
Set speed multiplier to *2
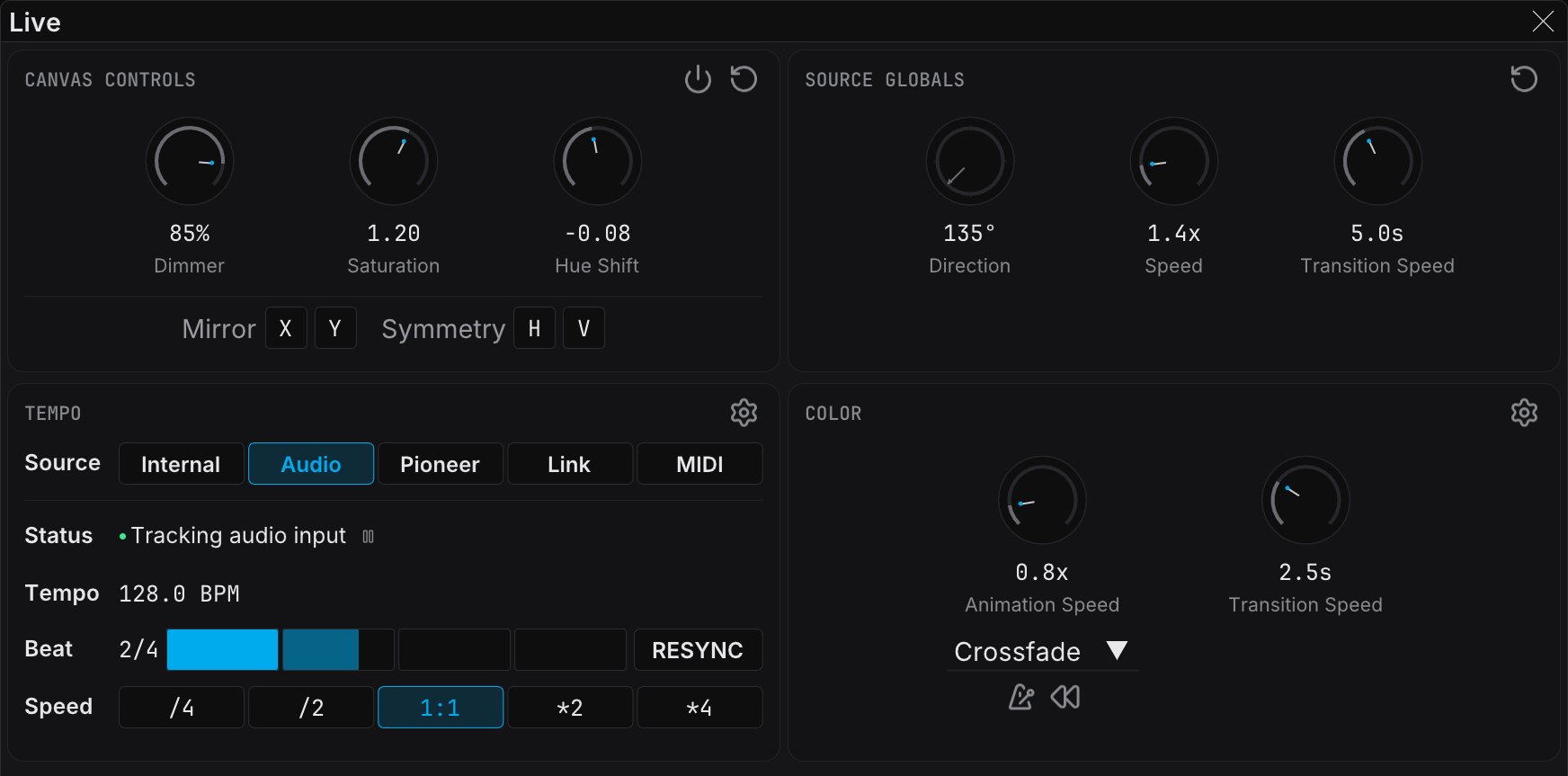pos(570,708)
